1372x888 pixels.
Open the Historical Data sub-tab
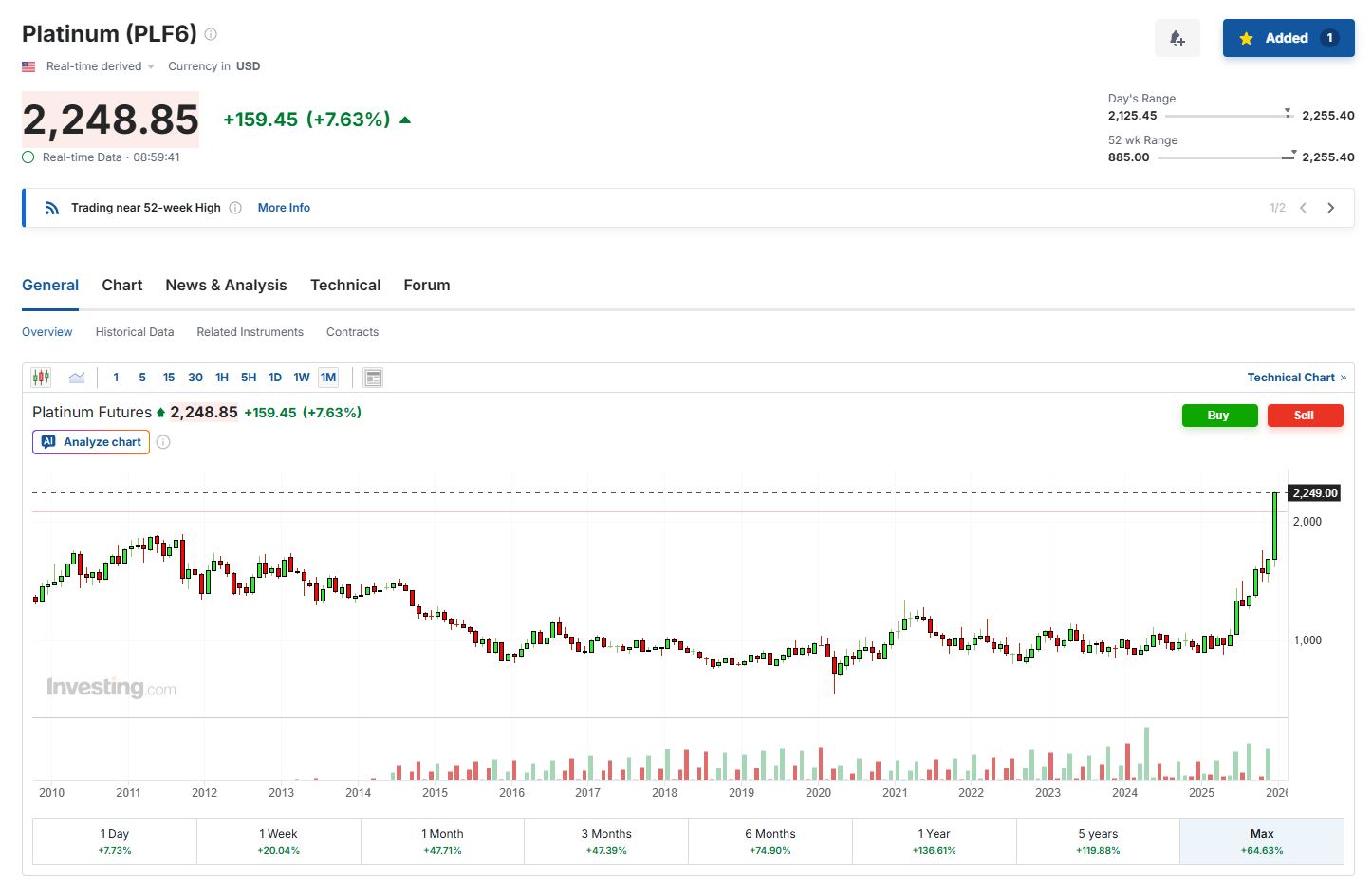tap(135, 332)
